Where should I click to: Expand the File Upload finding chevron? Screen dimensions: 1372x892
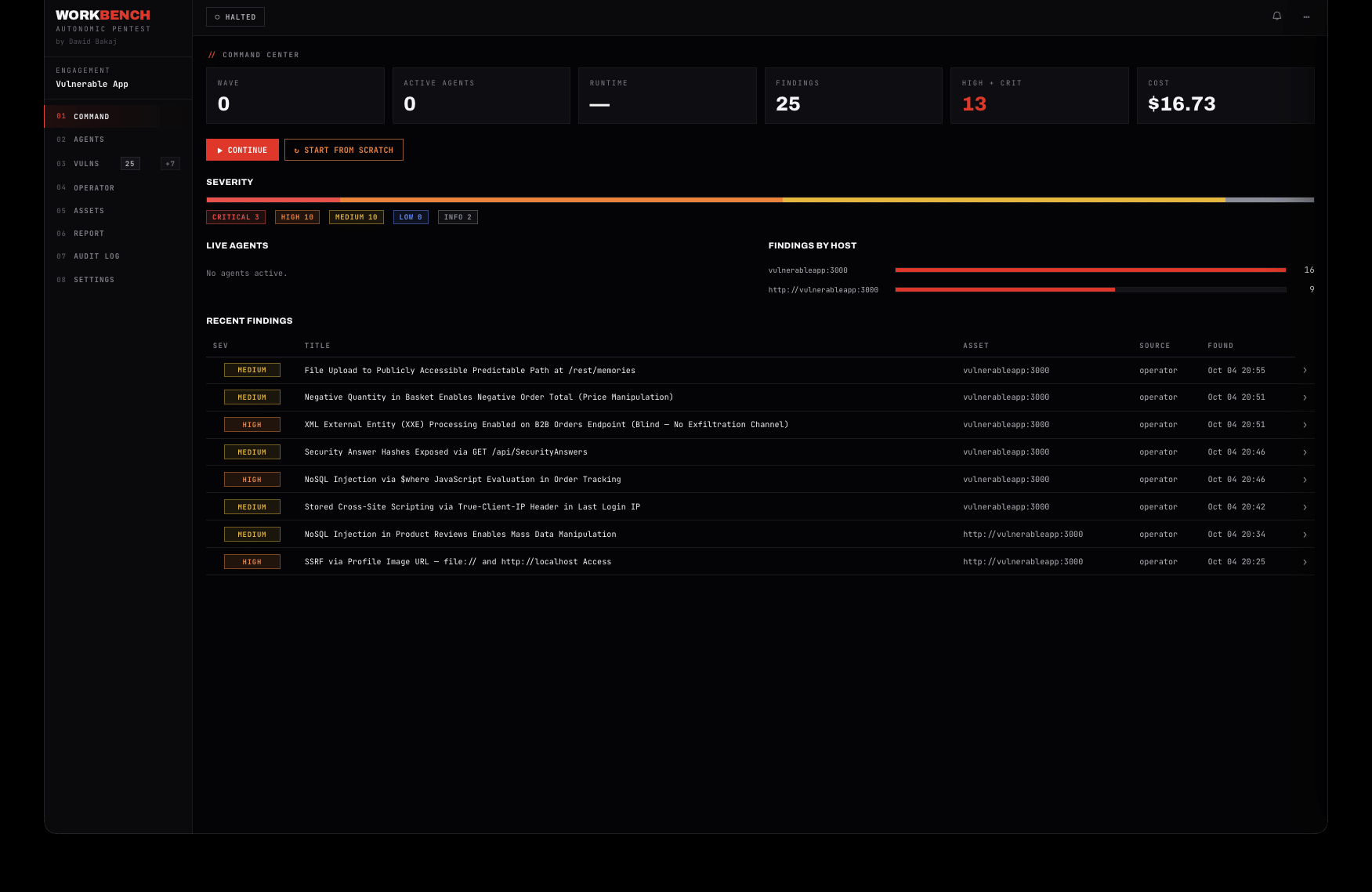1305,370
